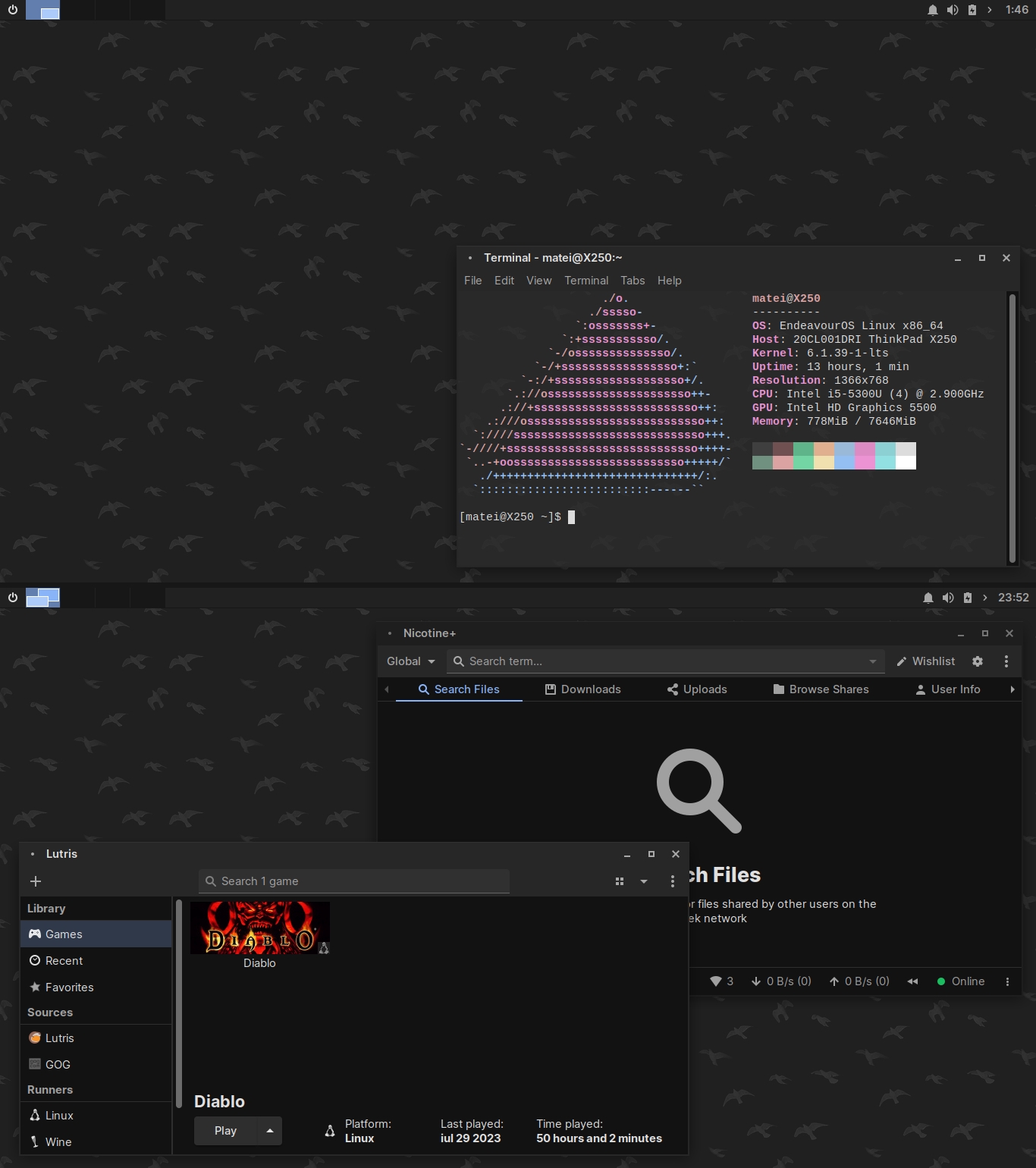This screenshot has width=1036, height=1168.
Task: Toggle the Online status in Nicotine+
Action: coord(961,981)
